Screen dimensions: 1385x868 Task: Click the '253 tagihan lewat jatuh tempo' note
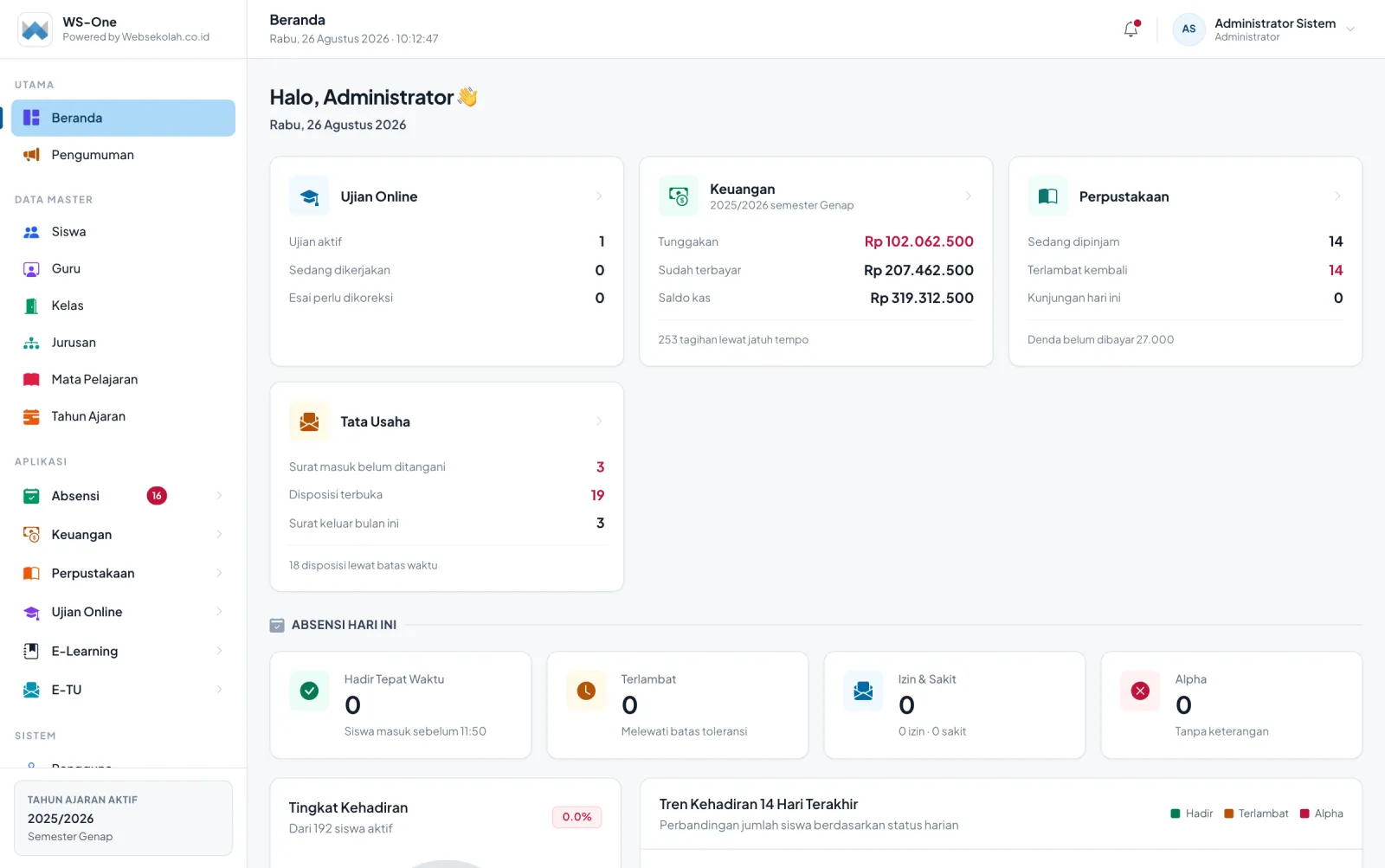(733, 340)
